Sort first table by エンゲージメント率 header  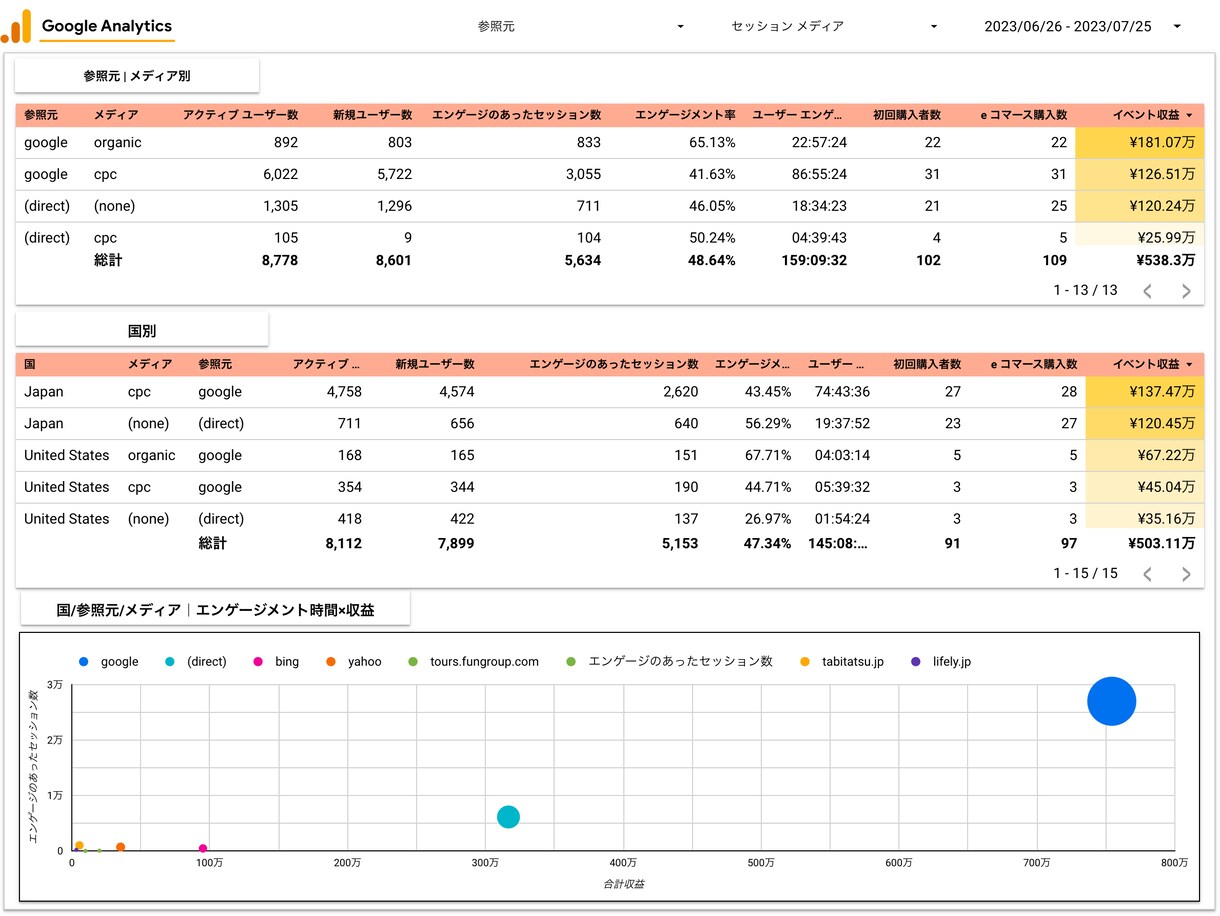[685, 116]
